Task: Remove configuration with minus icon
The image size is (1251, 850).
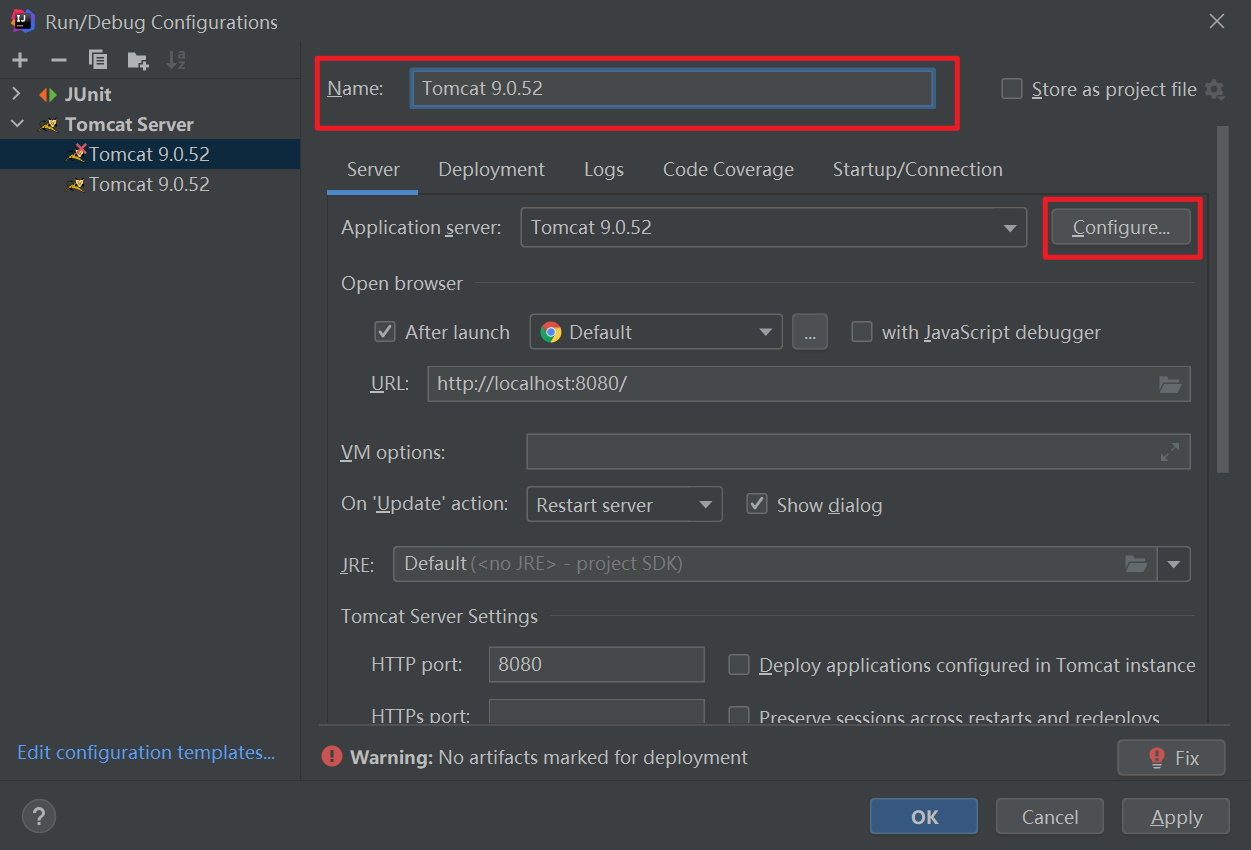Action: tap(58, 60)
